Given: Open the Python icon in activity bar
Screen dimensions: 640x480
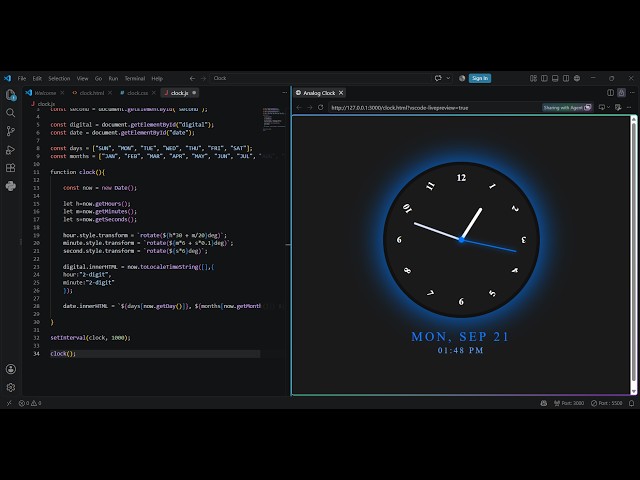Looking at the screenshot, I should 11,186.
